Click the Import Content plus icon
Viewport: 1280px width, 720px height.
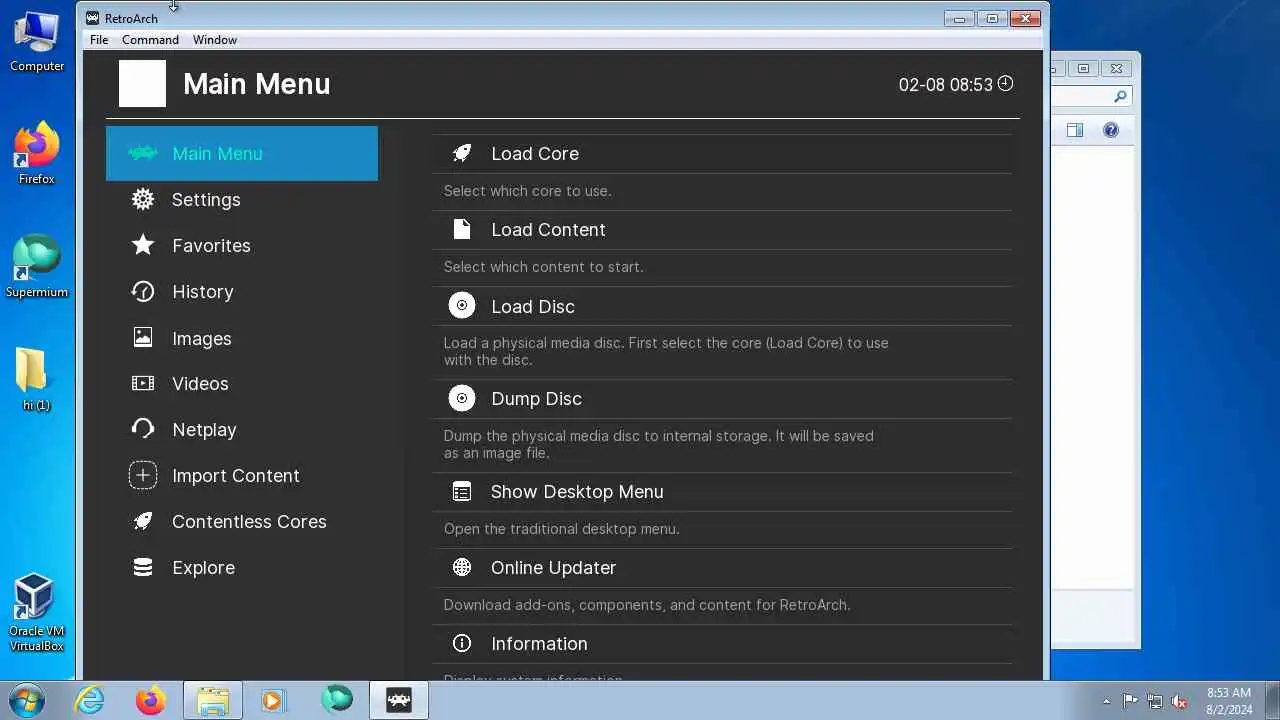coord(143,475)
